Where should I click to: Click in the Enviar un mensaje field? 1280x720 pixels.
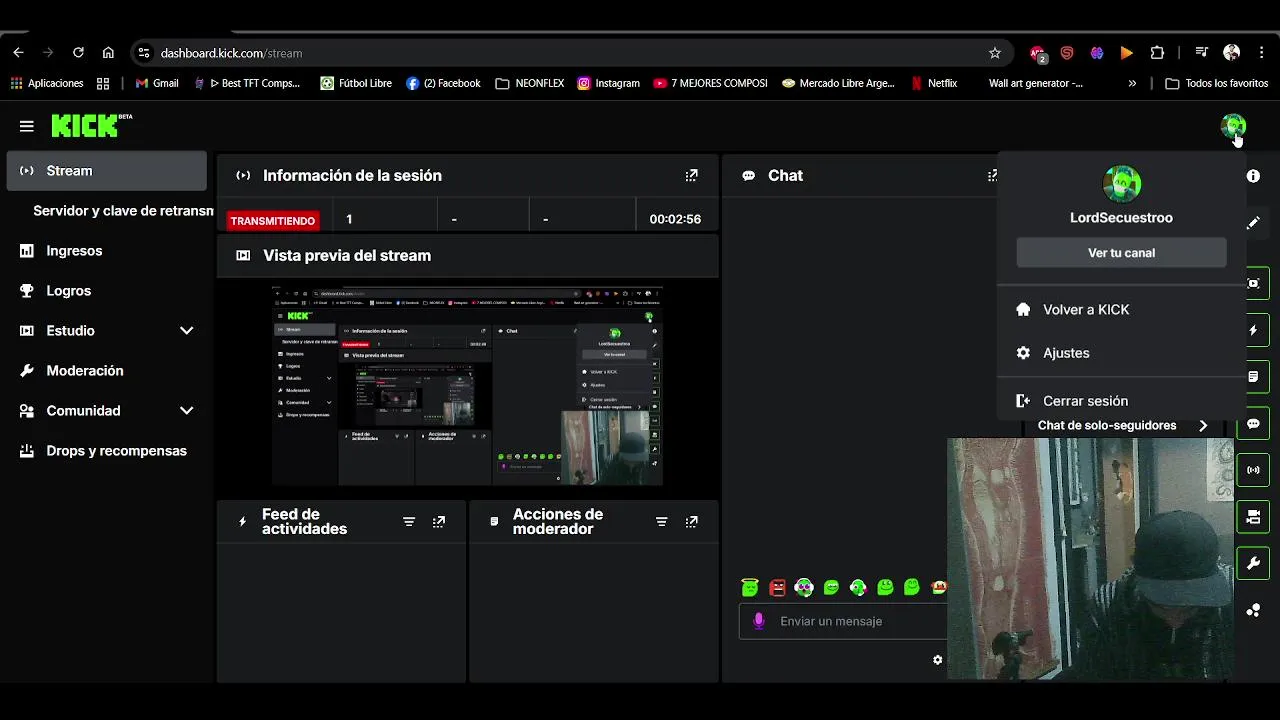coord(843,621)
